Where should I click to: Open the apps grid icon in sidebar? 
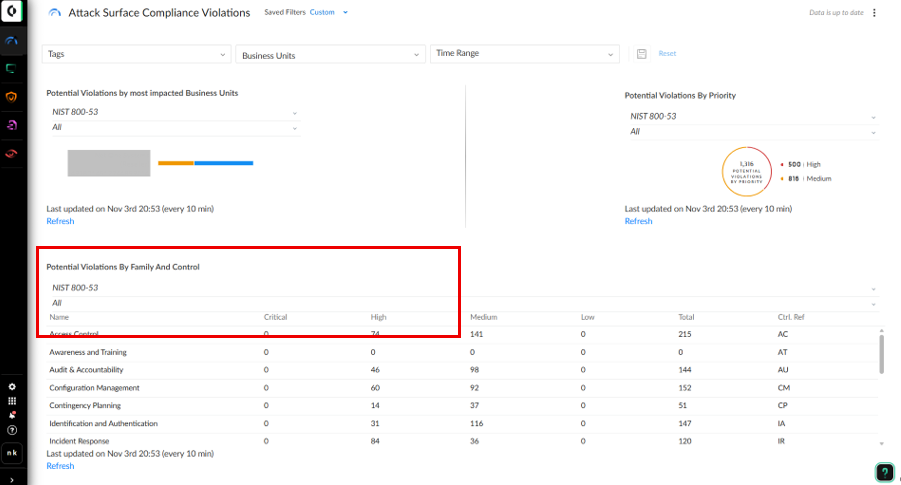pyautogui.click(x=11, y=400)
